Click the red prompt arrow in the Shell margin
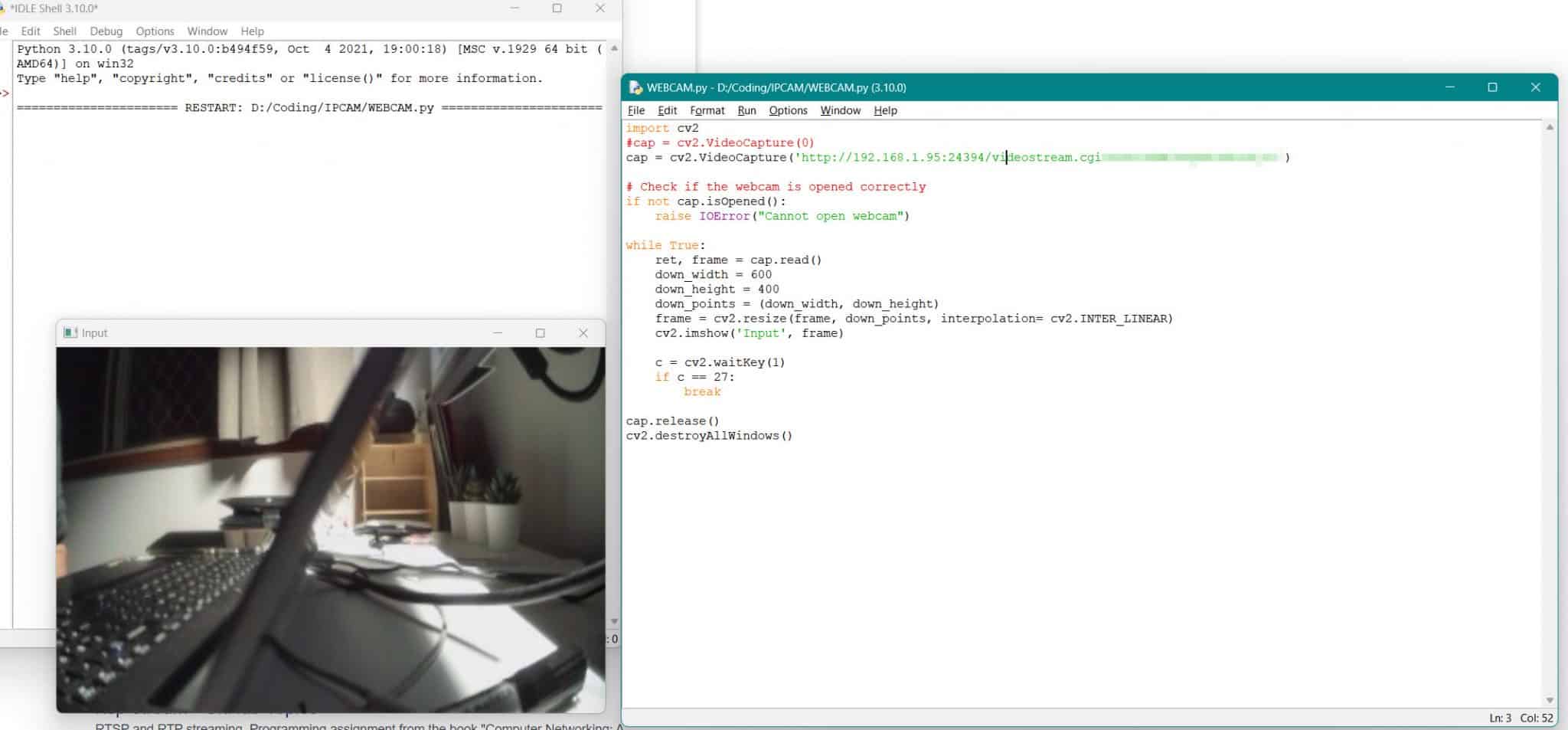1568x730 pixels. (5, 93)
